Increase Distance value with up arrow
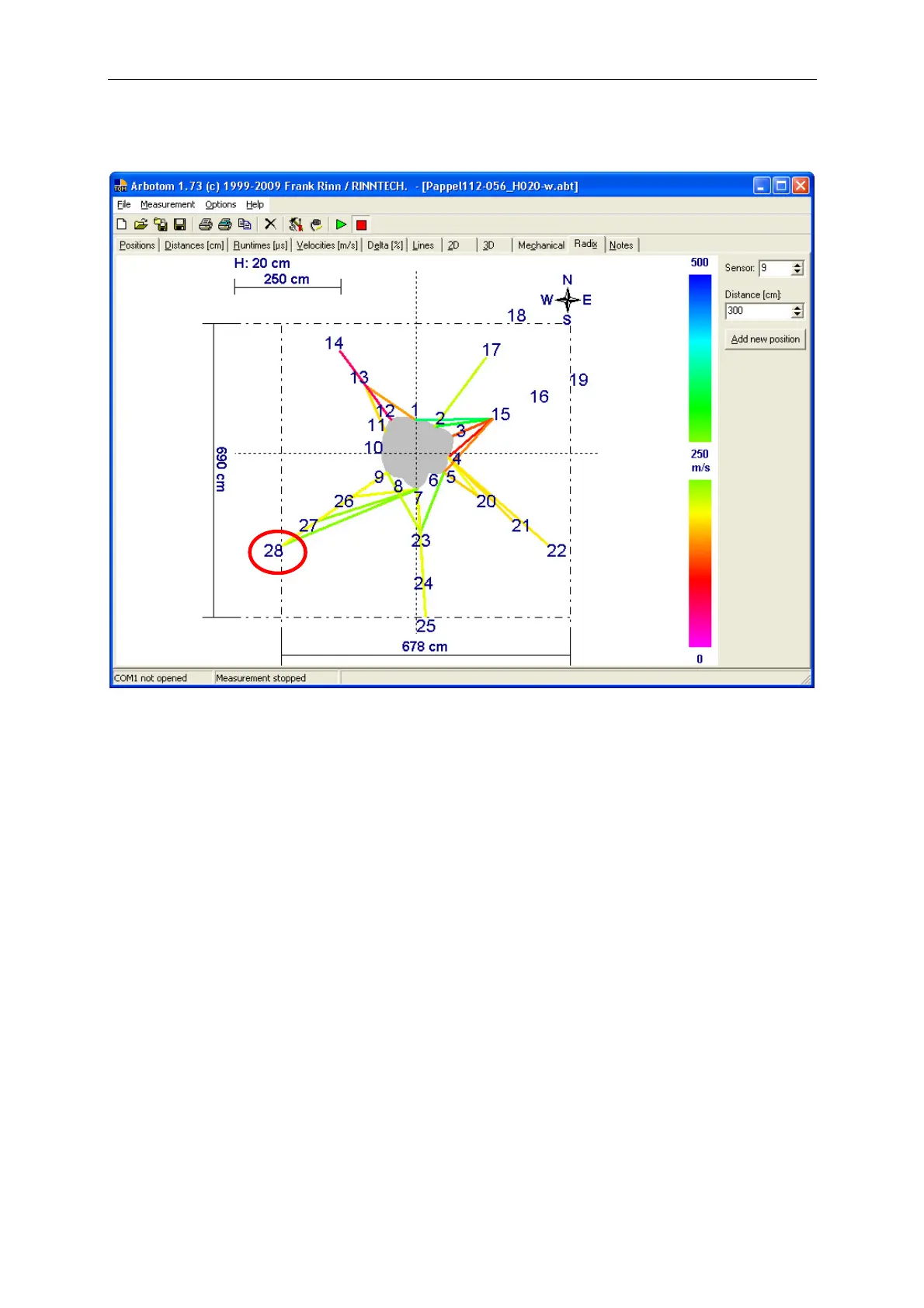This screenshot has height=1308, width=924. [x=797, y=308]
